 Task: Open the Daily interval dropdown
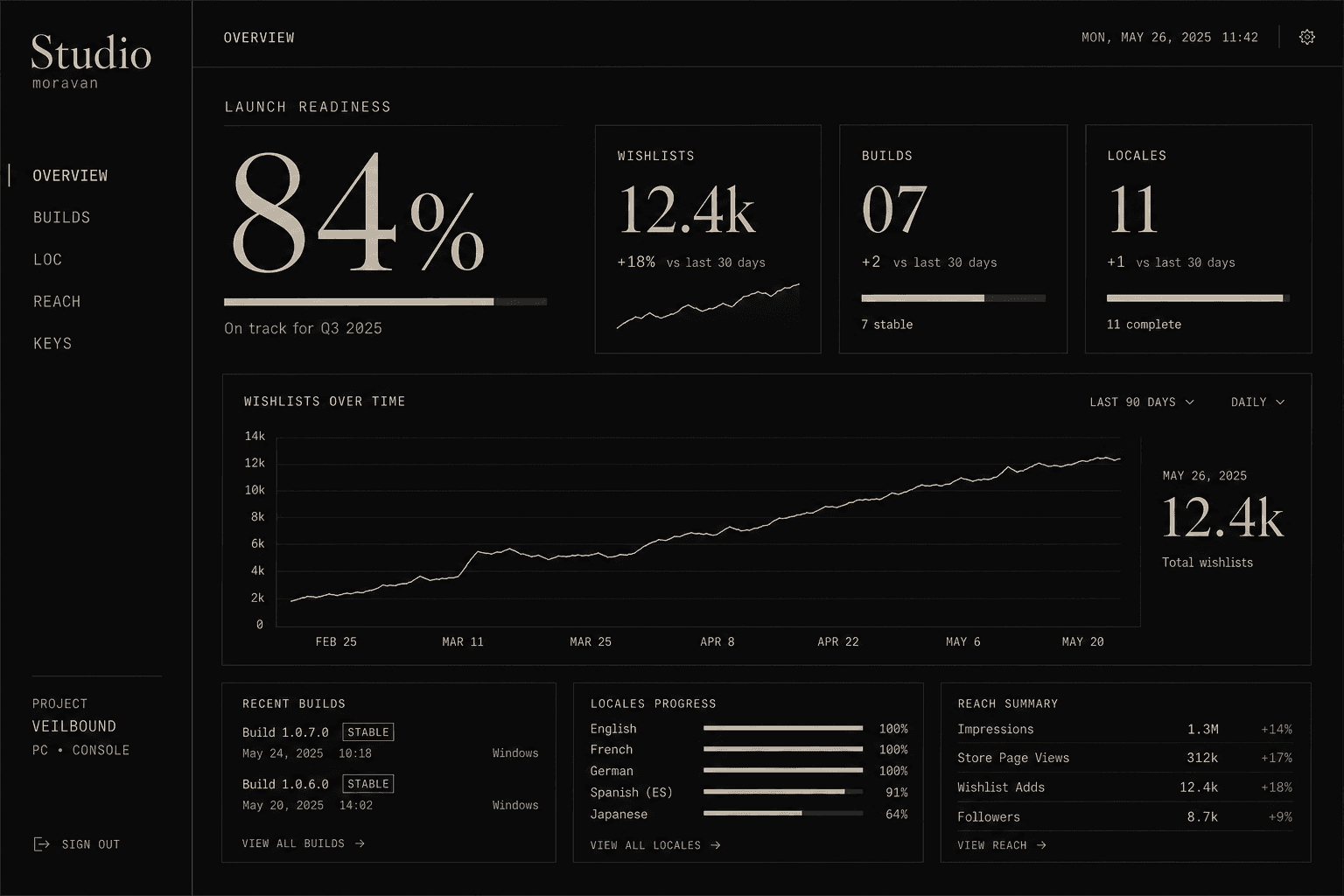[1257, 402]
